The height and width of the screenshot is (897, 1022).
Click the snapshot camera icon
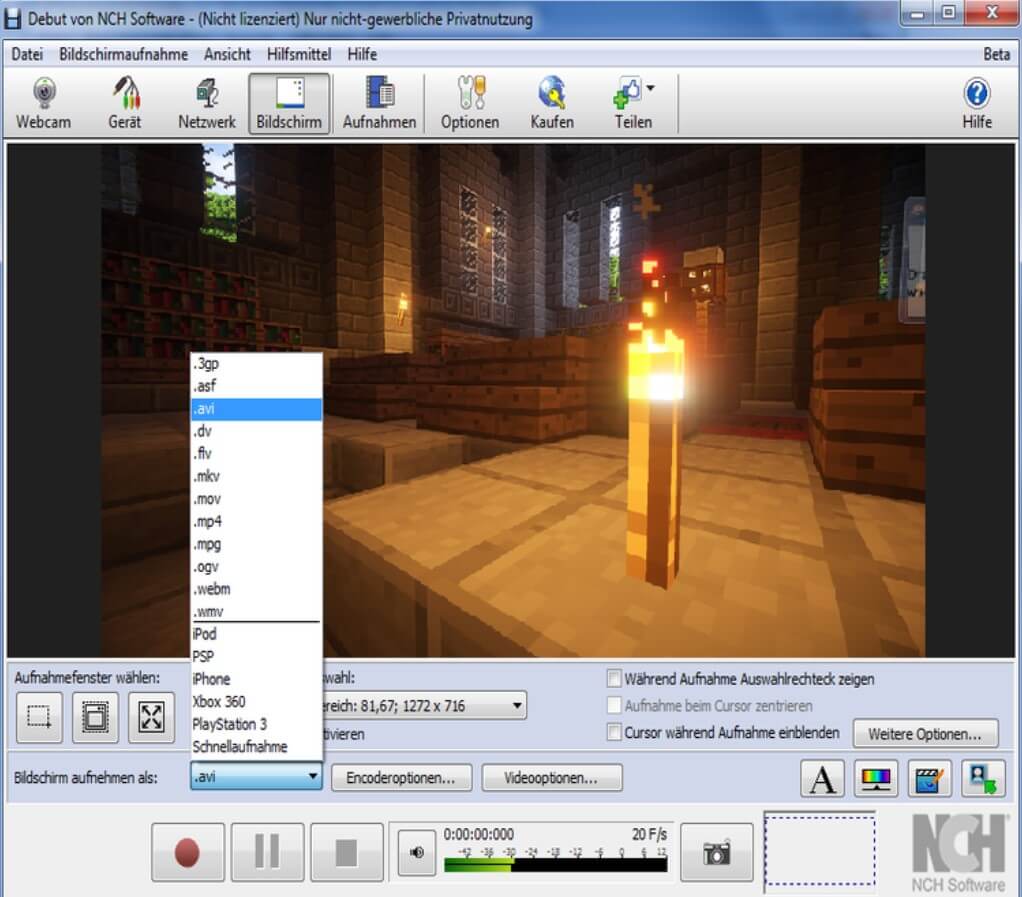[716, 852]
